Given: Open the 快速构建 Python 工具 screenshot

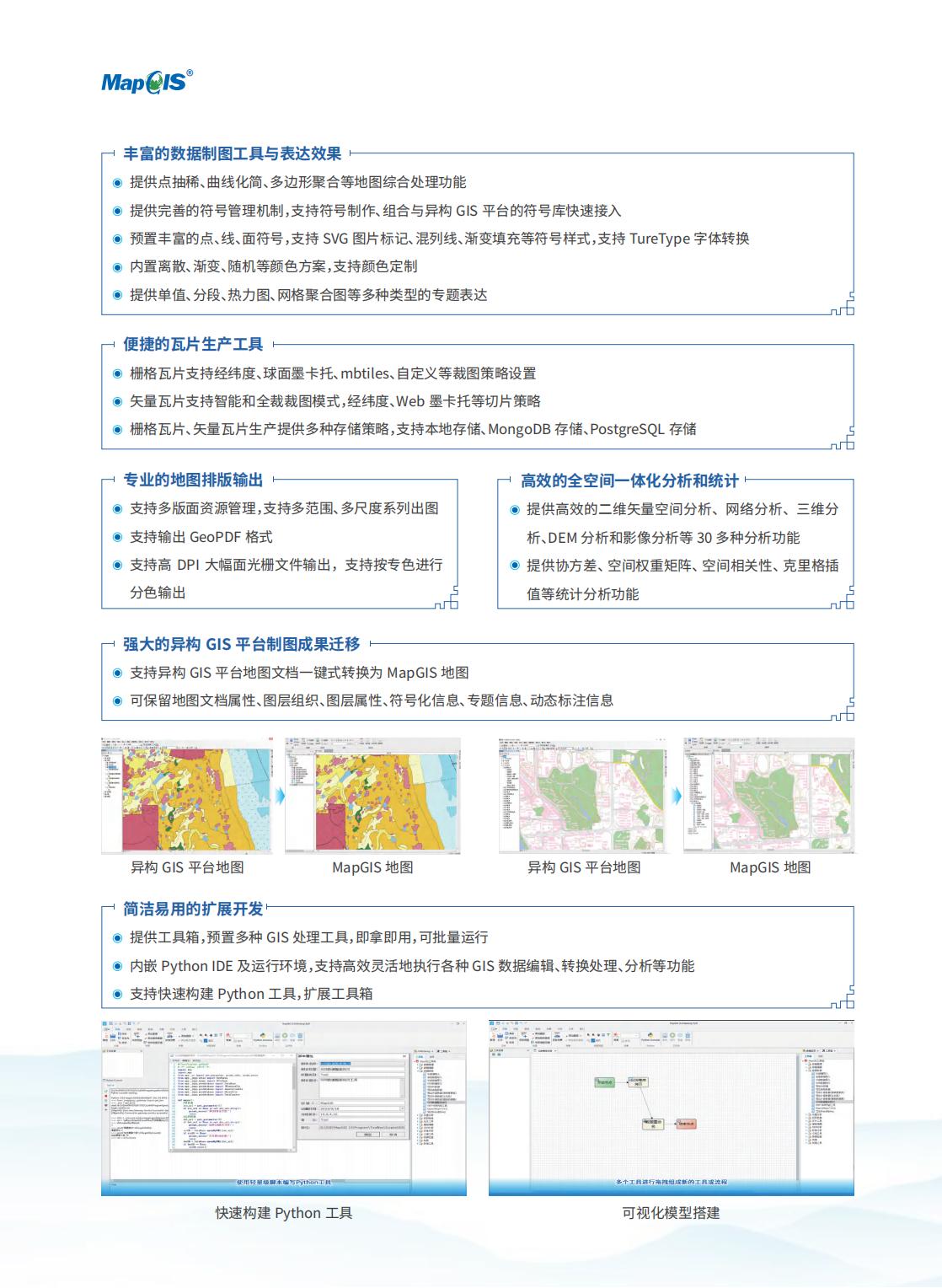Looking at the screenshot, I should click(x=284, y=1107).
